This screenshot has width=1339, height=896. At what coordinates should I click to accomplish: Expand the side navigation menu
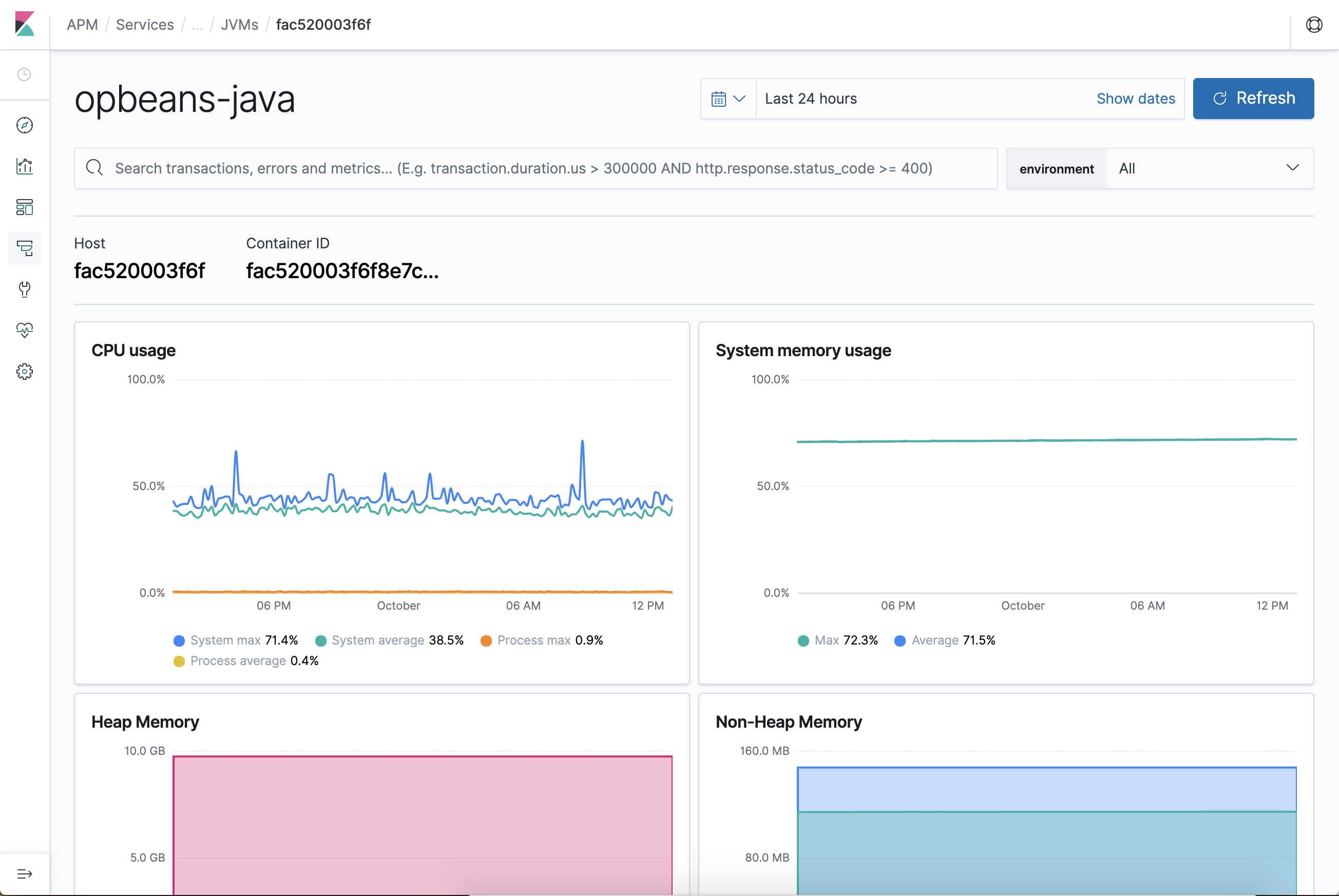coord(25,873)
